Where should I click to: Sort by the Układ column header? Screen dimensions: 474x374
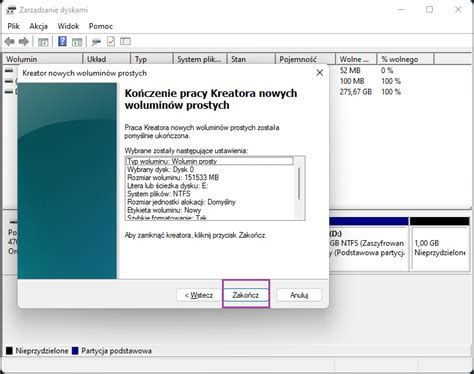[106, 59]
